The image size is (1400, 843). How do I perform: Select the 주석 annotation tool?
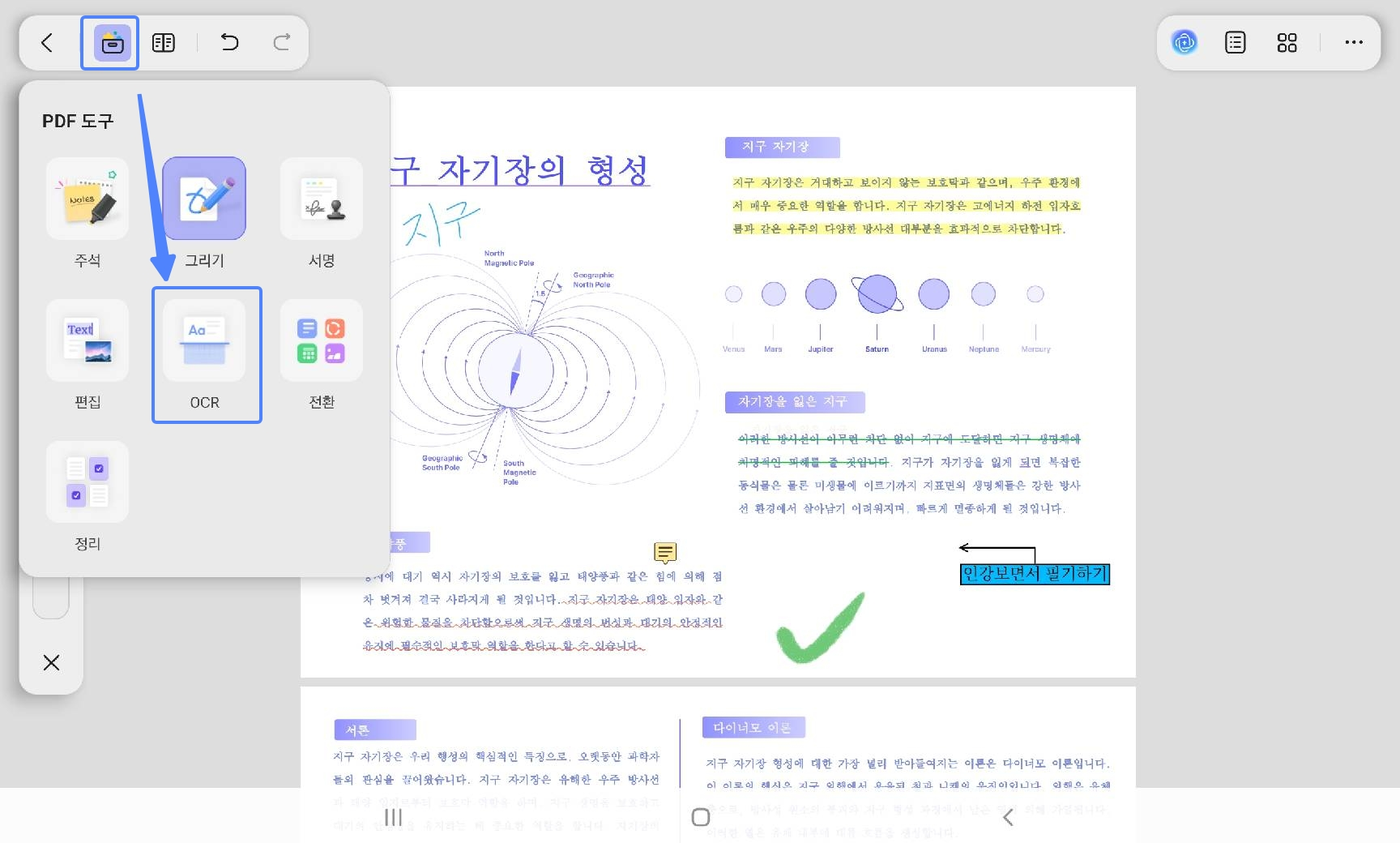pyautogui.click(x=87, y=213)
